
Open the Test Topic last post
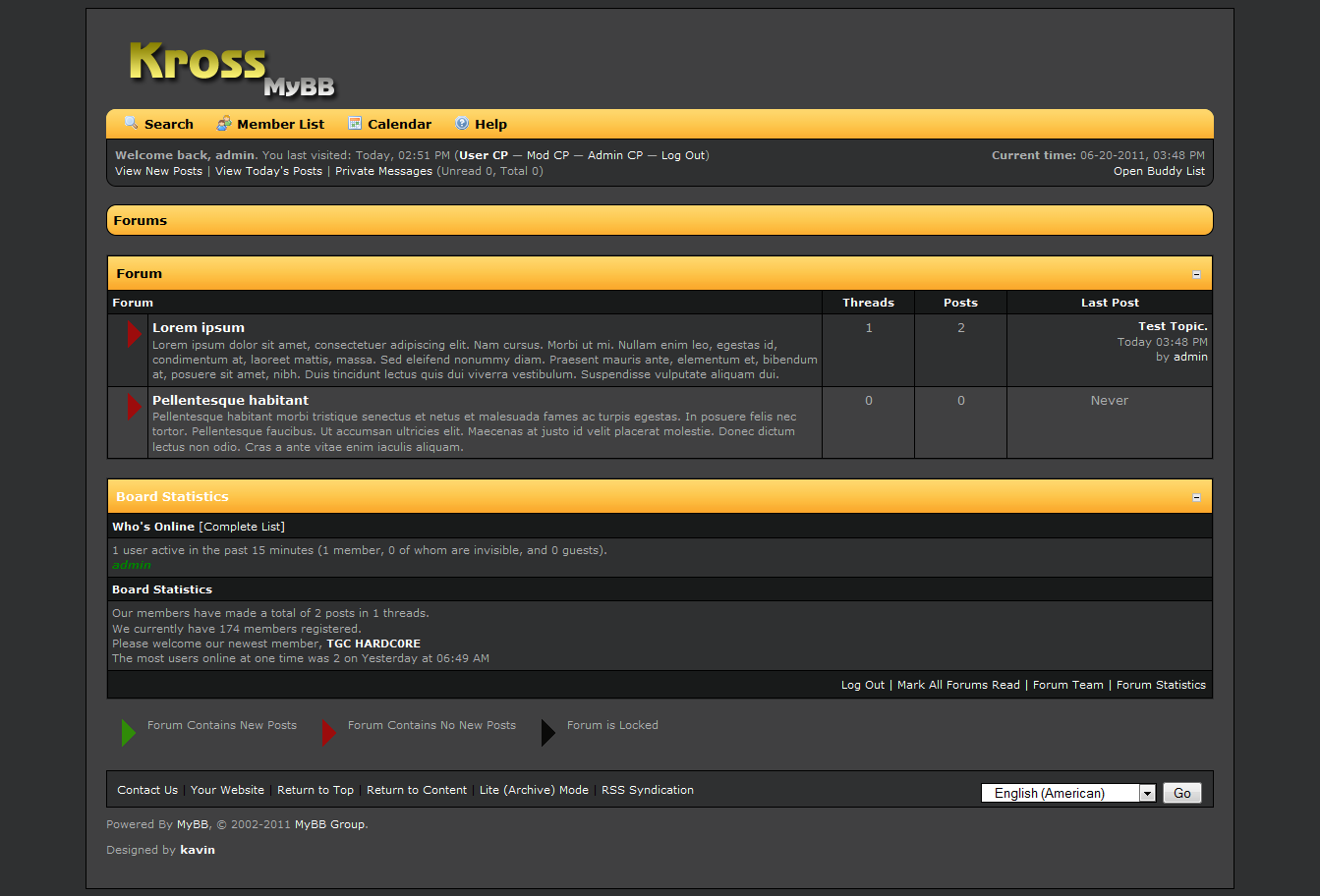(x=1172, y=326)
